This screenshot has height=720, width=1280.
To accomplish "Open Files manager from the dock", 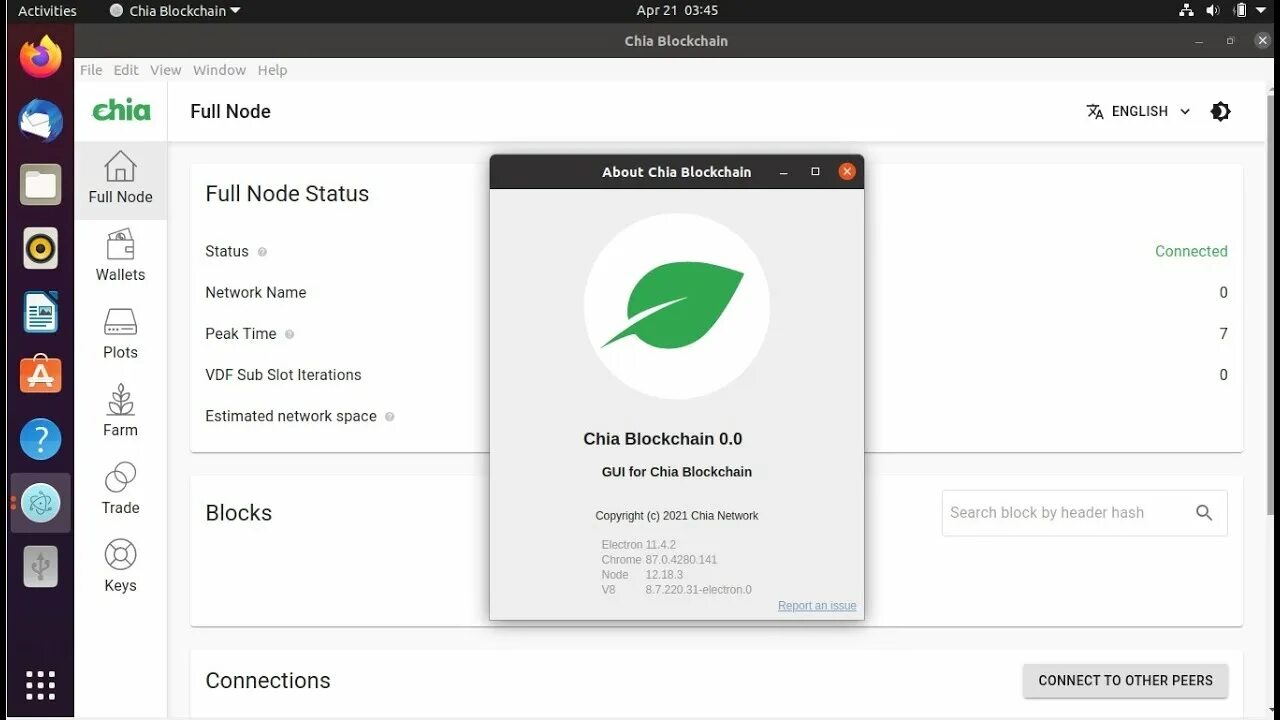I will (x=41, y=184).
